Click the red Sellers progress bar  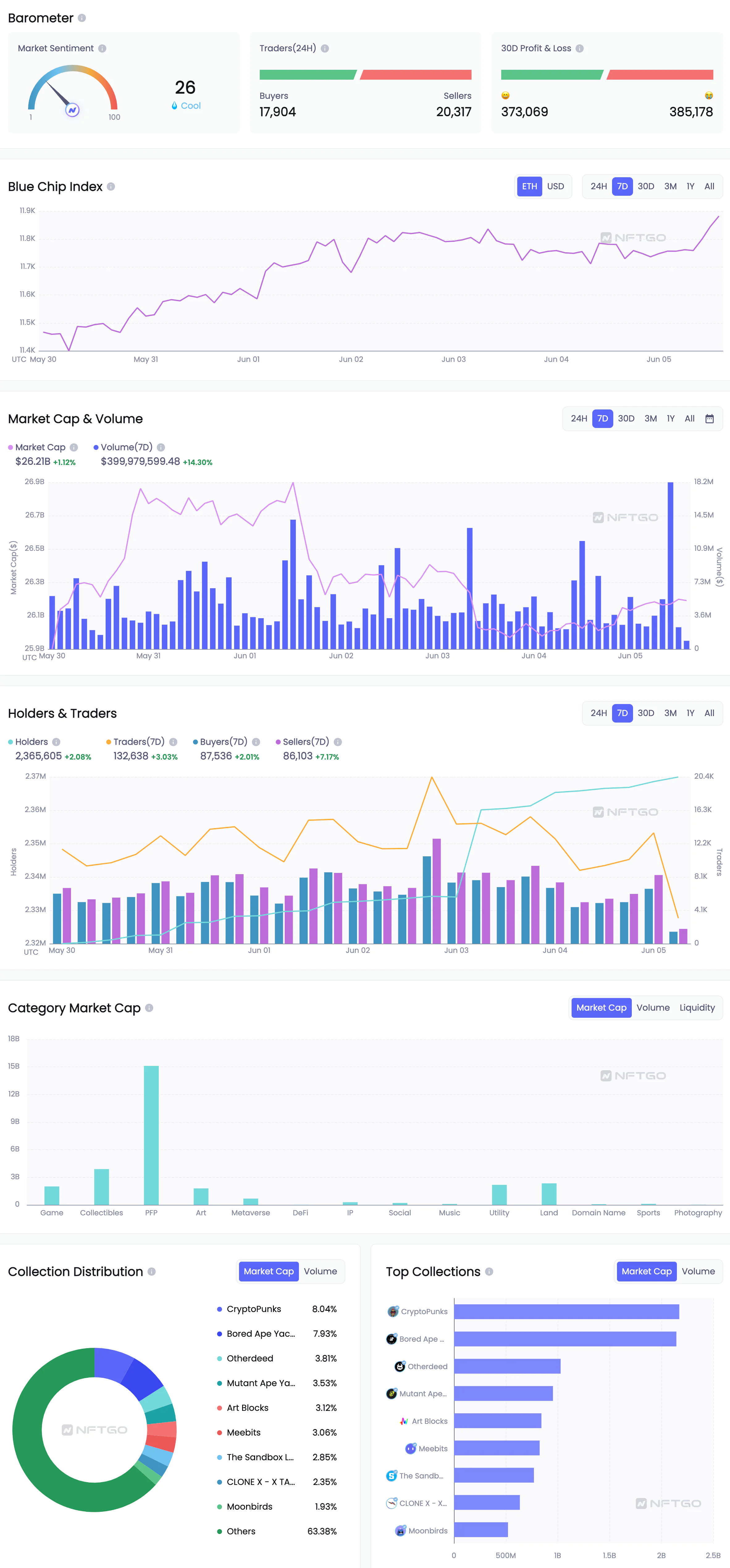click(416, 75)
